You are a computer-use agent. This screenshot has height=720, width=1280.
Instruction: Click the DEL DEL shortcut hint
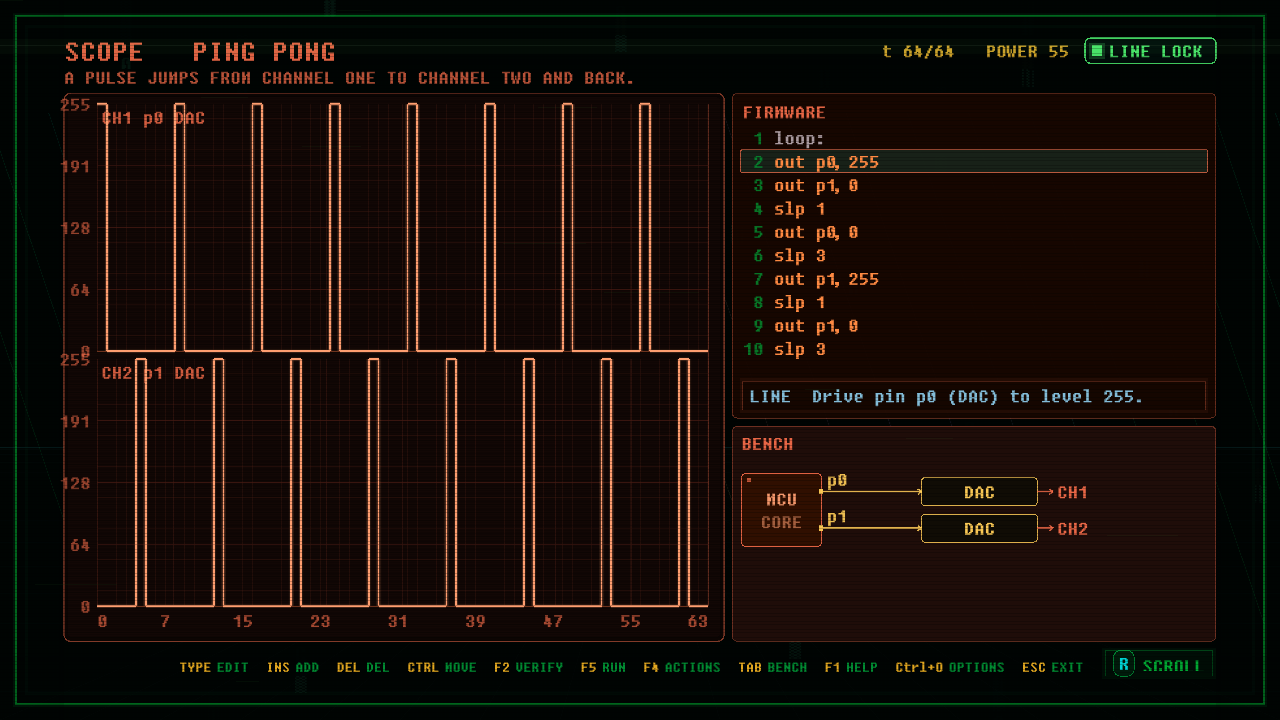(x=363, y=667)
